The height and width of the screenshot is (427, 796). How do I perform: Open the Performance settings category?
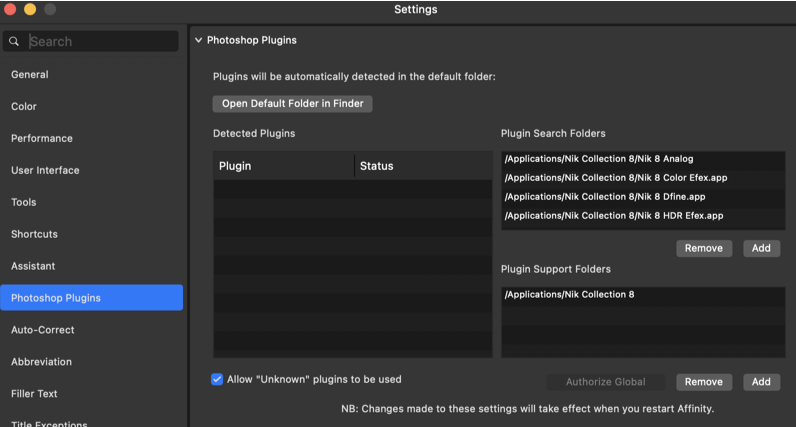42,138
